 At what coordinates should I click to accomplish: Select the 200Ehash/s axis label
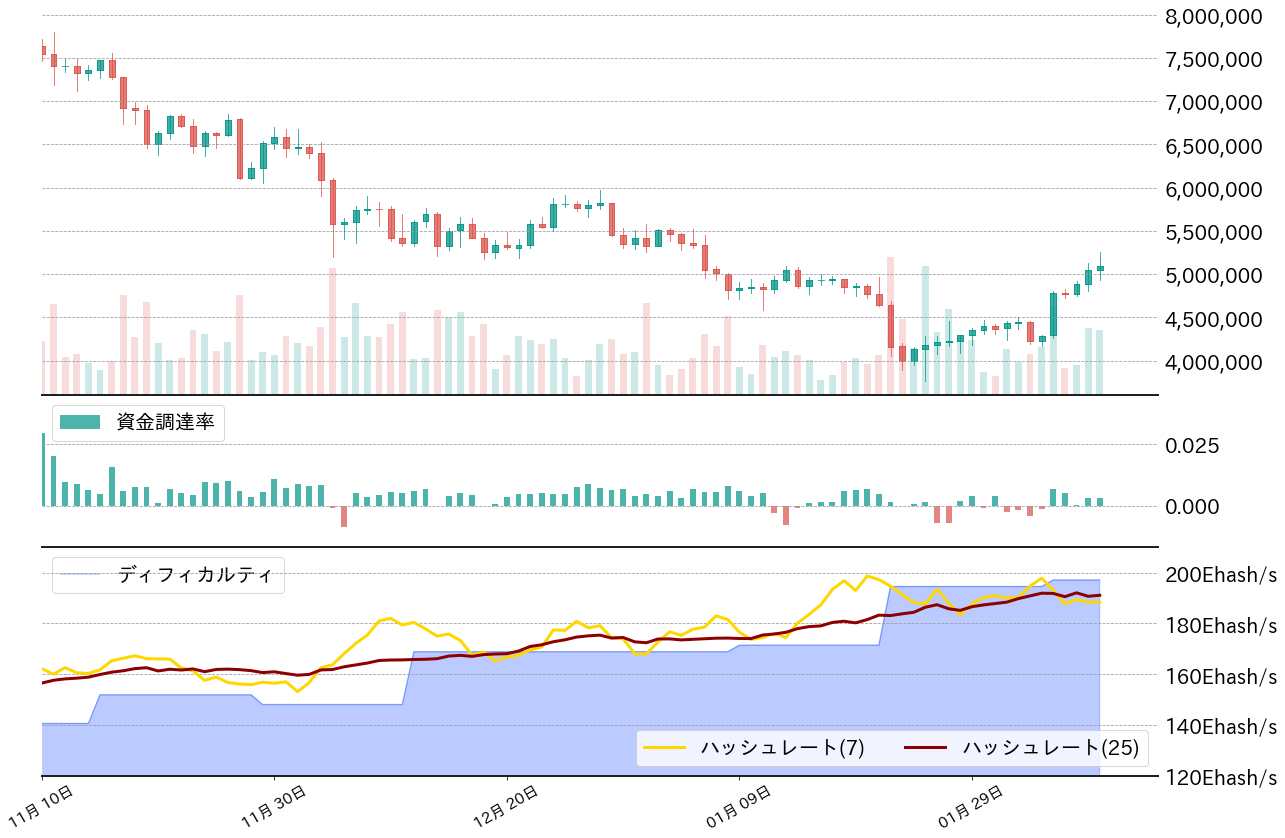[x=1222, y=575]
